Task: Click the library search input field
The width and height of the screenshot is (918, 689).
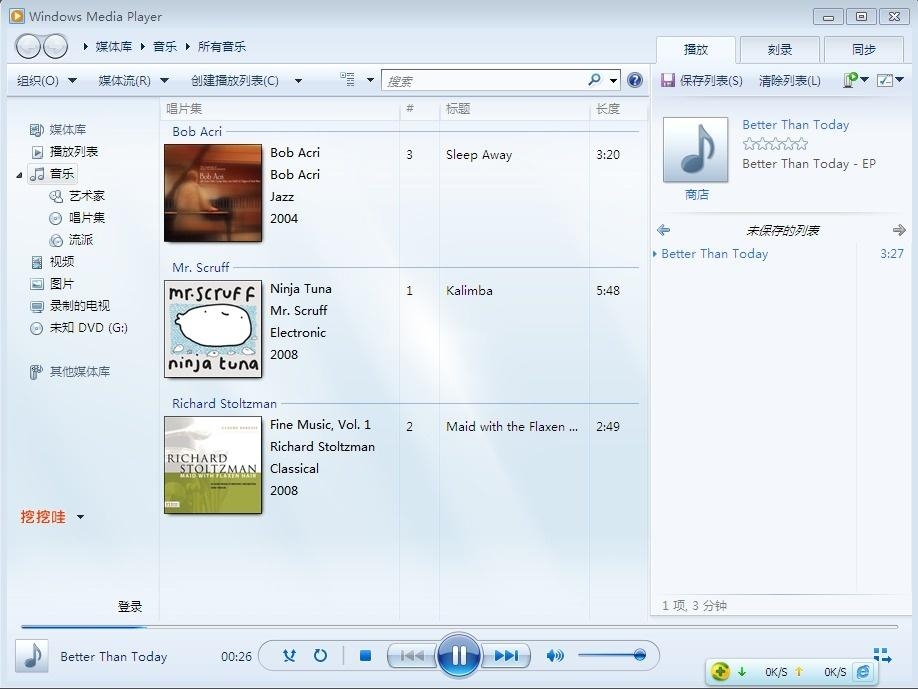Action: click(483, 81)
